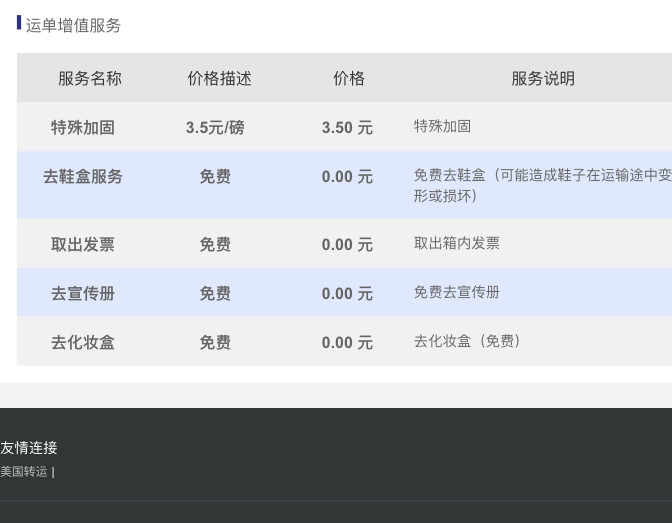Viewport: 672px width, 523px height.
Task: Click 0.00 元 in the 去鞋盒服务 row
Action: click(x=347, y=176)
